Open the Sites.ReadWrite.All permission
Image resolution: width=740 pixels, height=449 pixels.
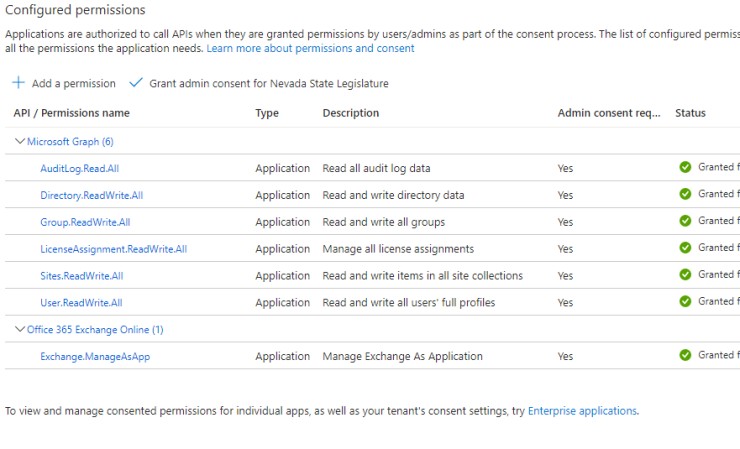pos(82,276)
